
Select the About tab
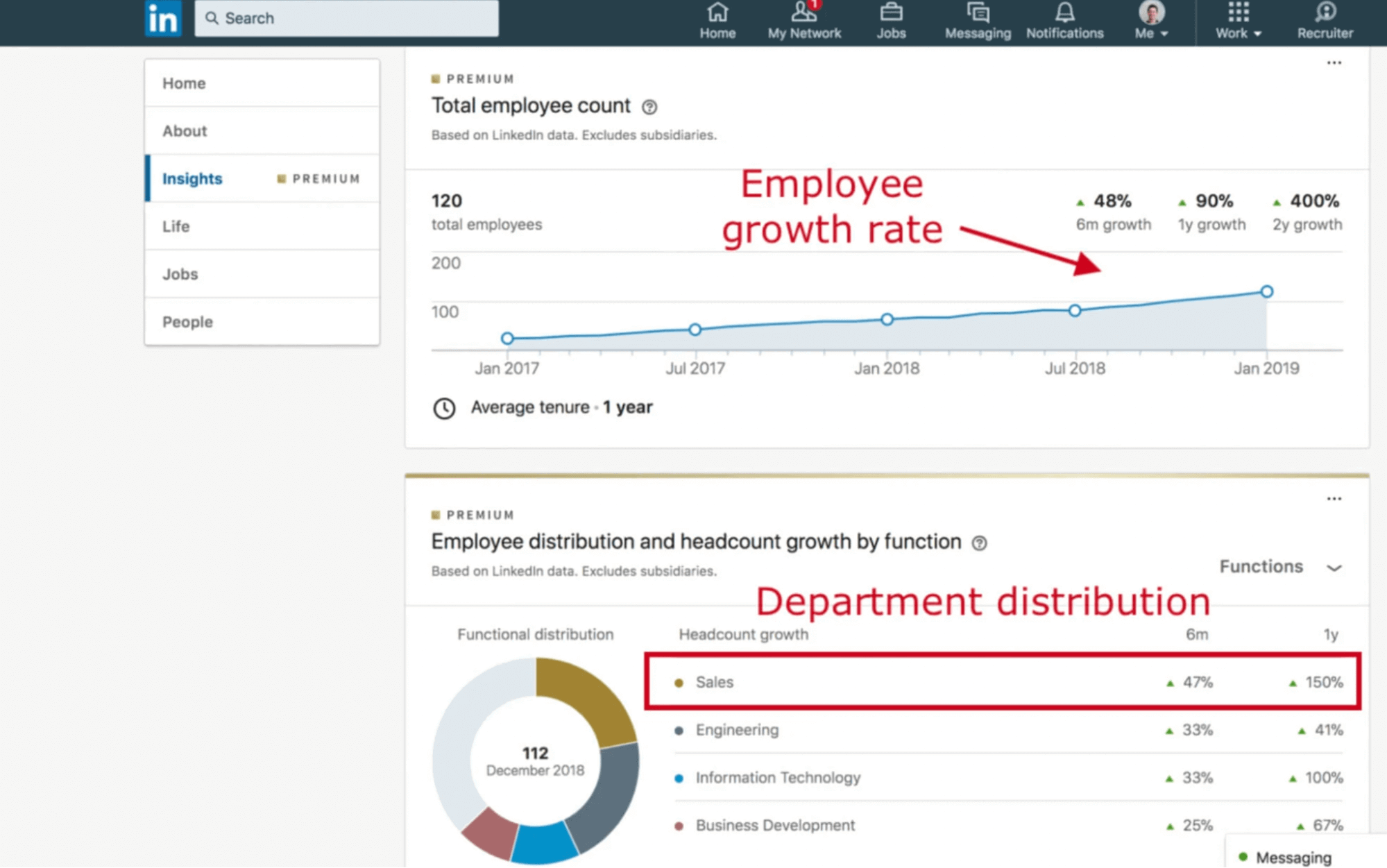point(185,131)
